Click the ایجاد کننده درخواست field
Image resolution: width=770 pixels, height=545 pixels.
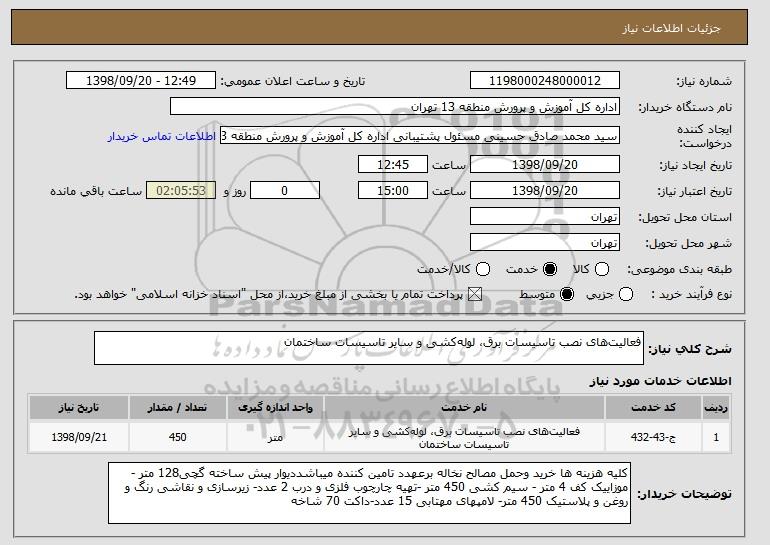(x=420, y=136)
